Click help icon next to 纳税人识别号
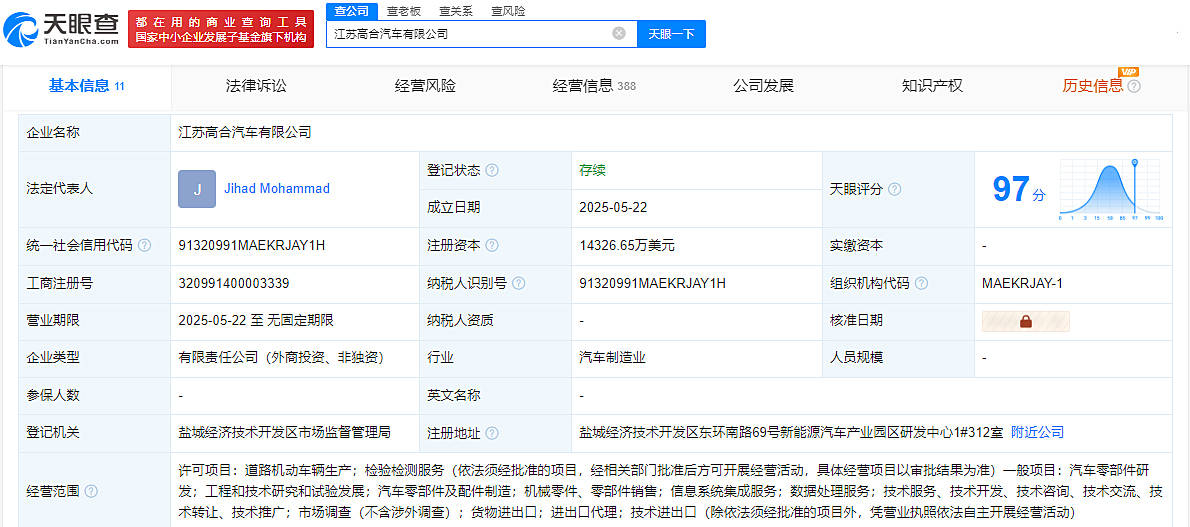This screenshot has width=1190, height=527. (x=518, y=283)
